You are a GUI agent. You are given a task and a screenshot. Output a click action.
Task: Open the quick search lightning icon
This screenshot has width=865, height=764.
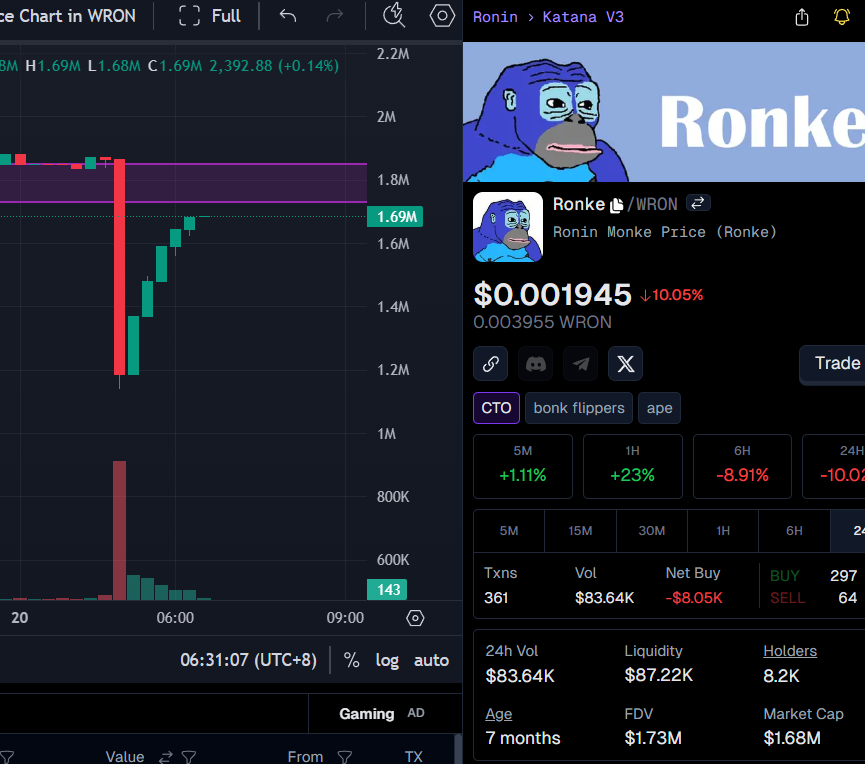[394, 15]
